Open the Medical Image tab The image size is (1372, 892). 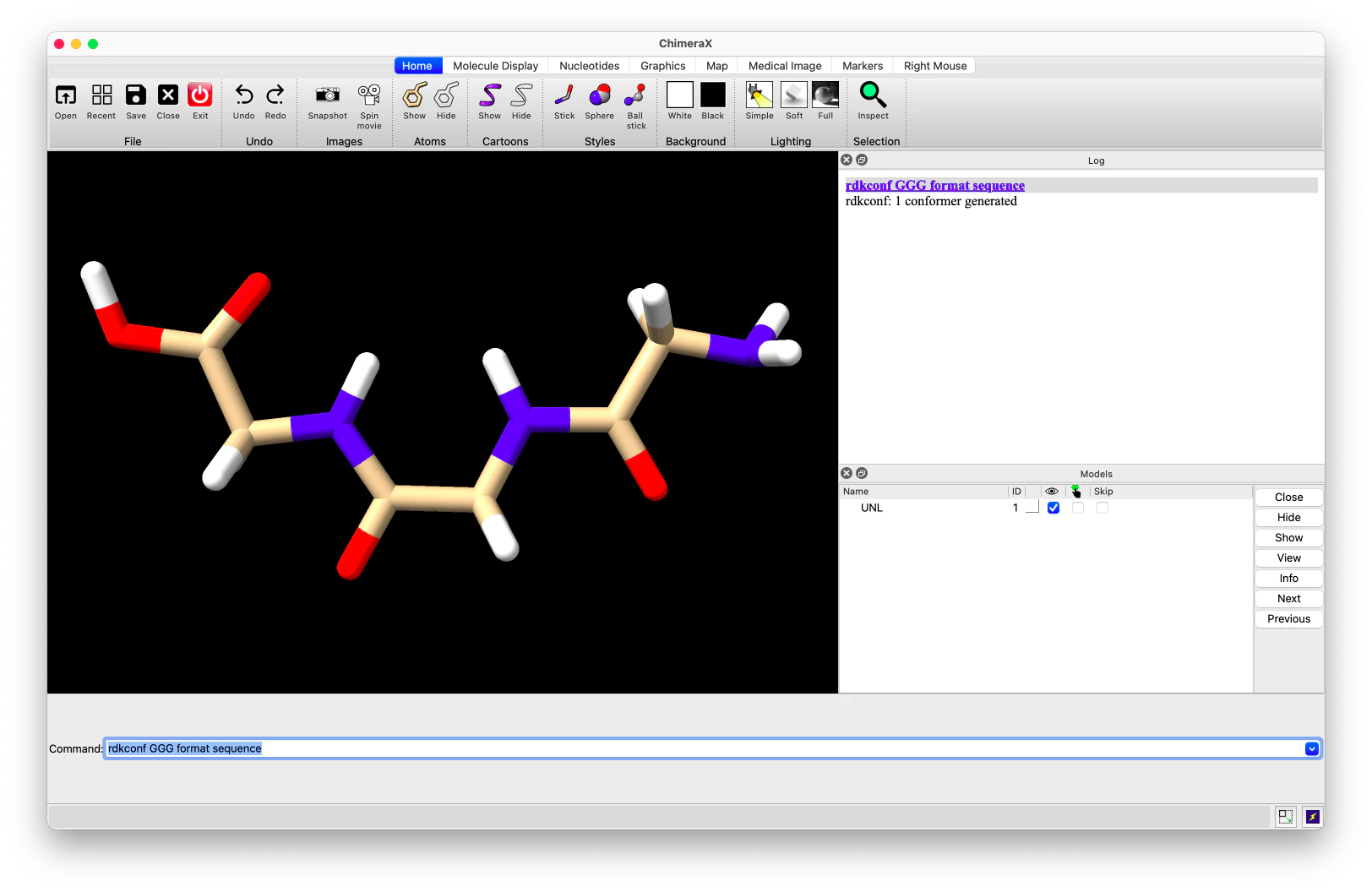(785, 66)
